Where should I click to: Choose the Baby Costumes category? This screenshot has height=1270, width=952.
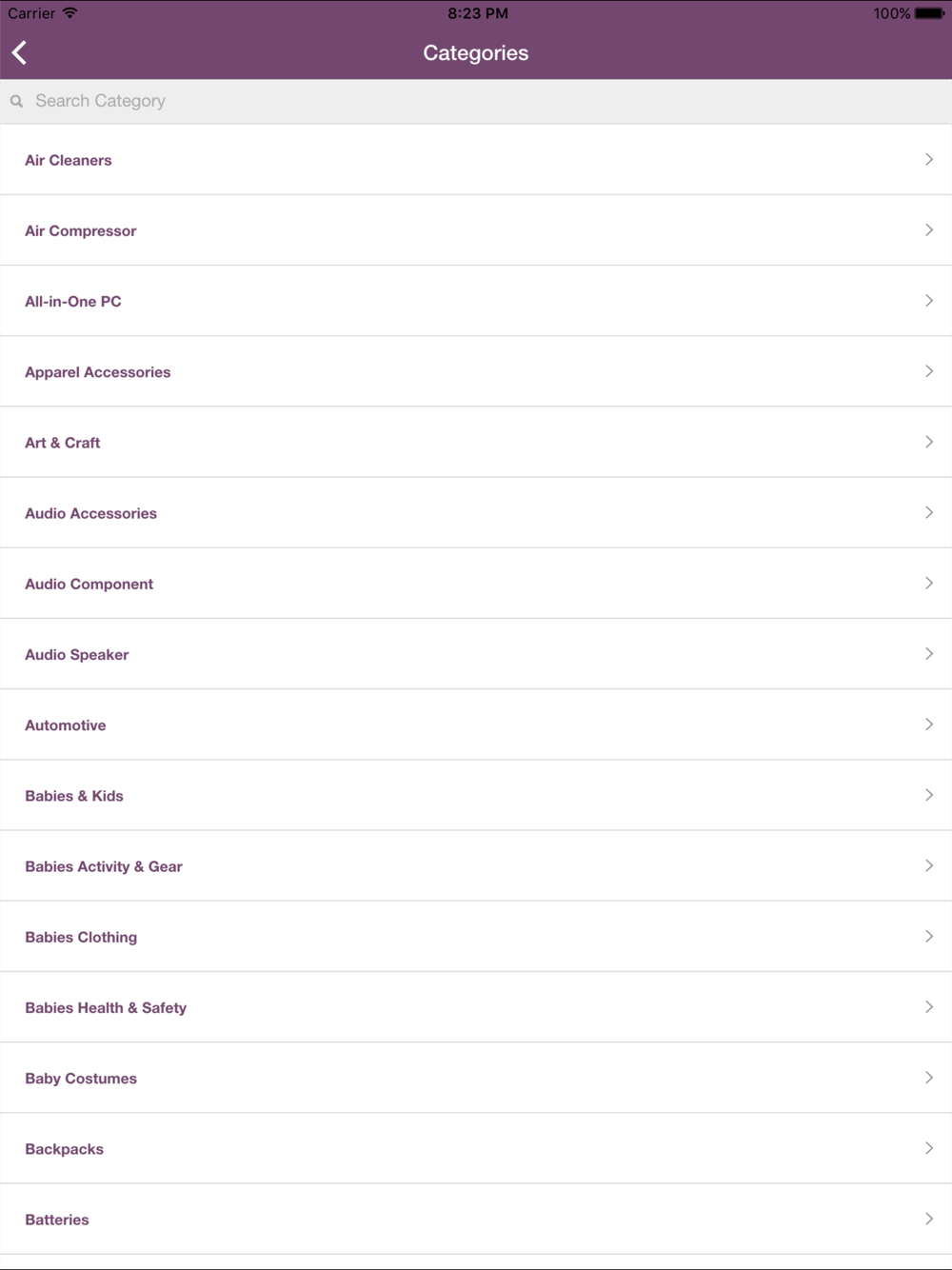click(476, 1078)
